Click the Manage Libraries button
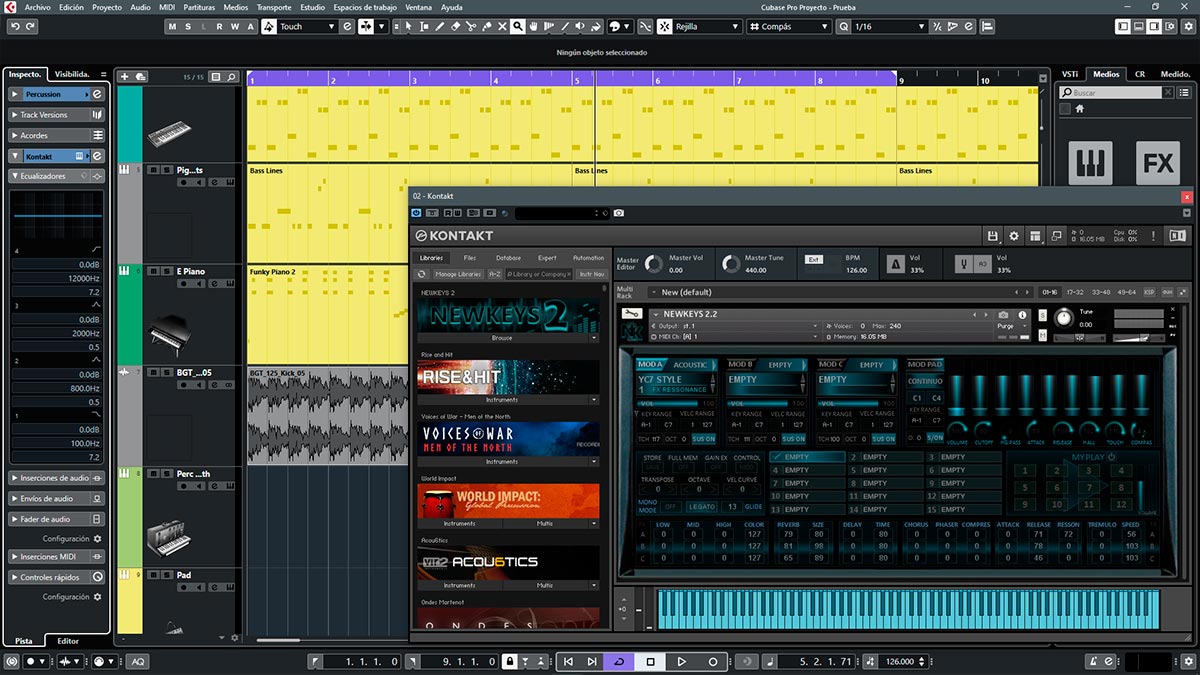Screen dimensions: 1200x675 coord(457,274)
